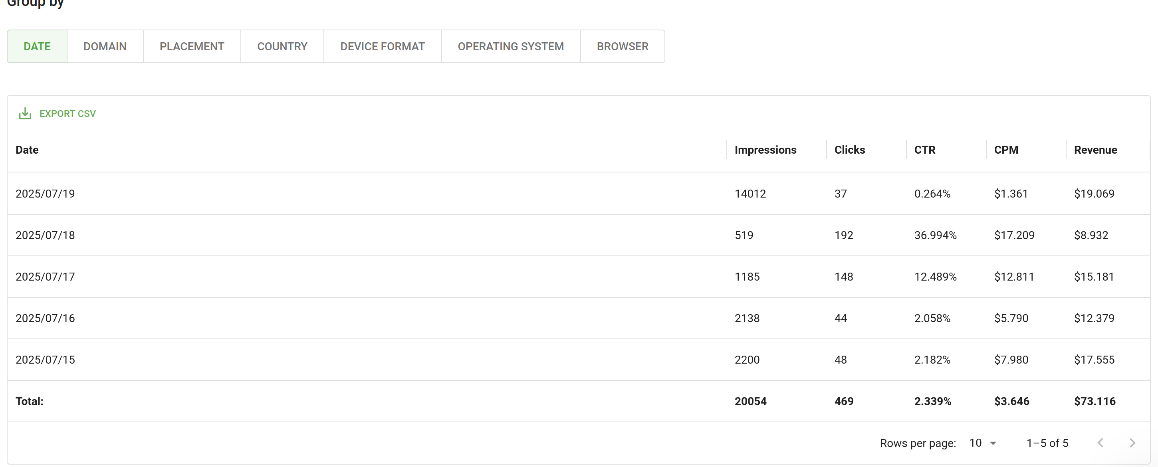Viewport: 1158px width, 467px height.
Task: Select the 2025/07/19 row
Action: point(579,194)
